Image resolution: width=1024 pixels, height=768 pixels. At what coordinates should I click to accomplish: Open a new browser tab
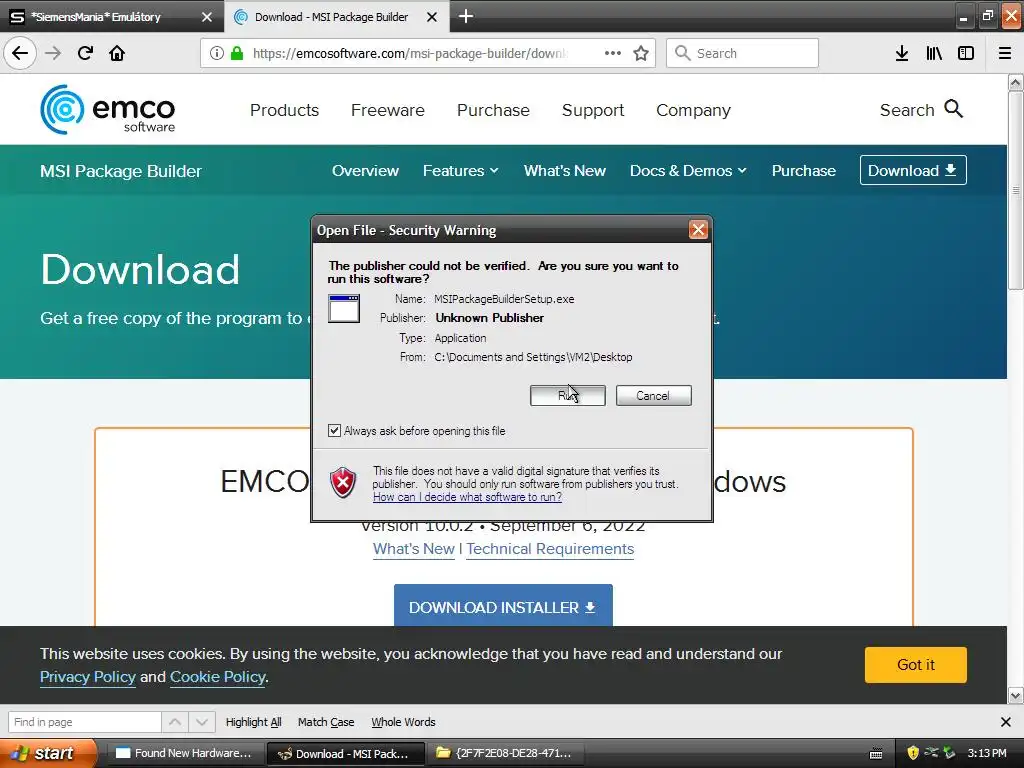pos(466,16)
